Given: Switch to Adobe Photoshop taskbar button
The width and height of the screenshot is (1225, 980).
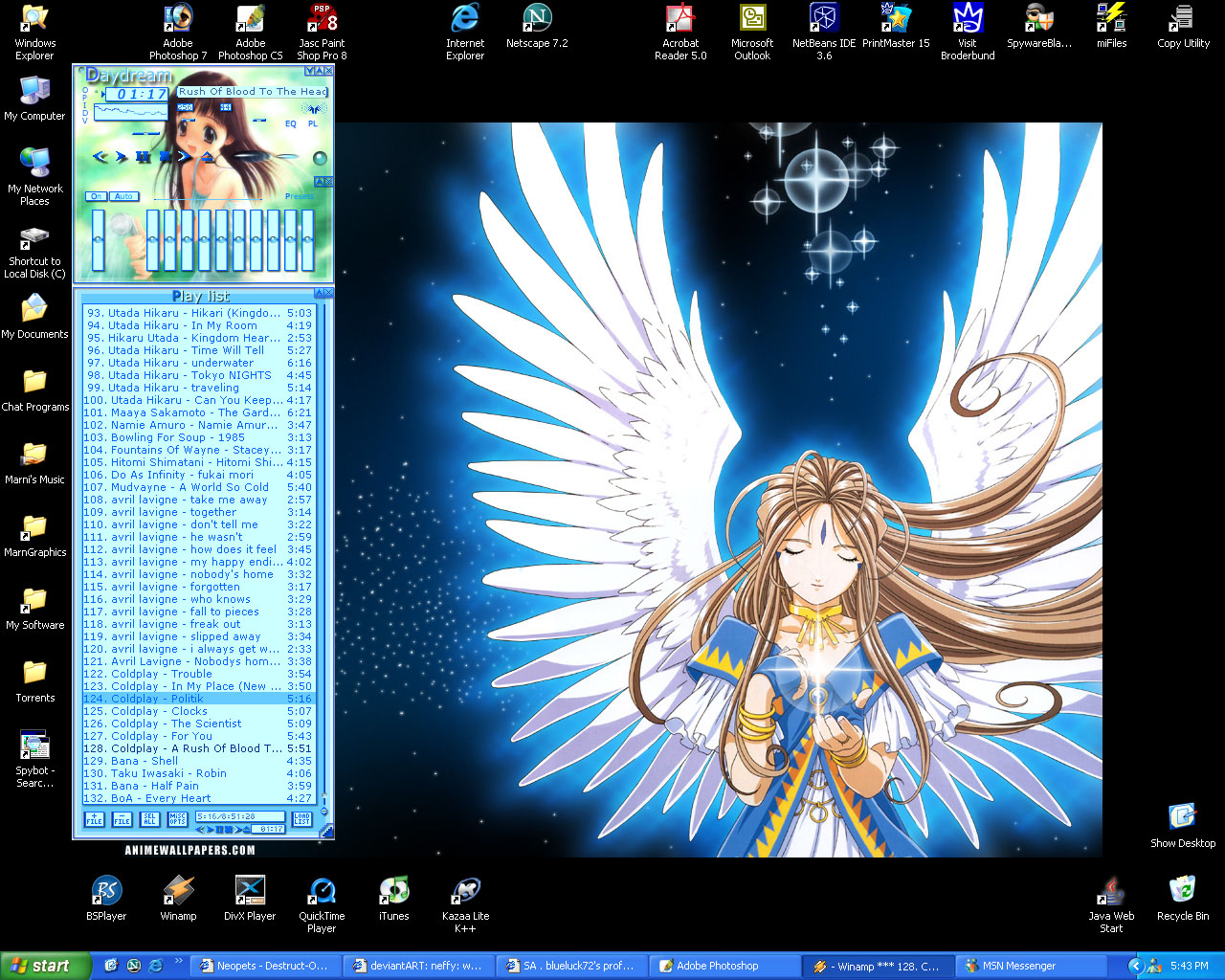Looking at the screenshot, I should [x=723, y=966].
